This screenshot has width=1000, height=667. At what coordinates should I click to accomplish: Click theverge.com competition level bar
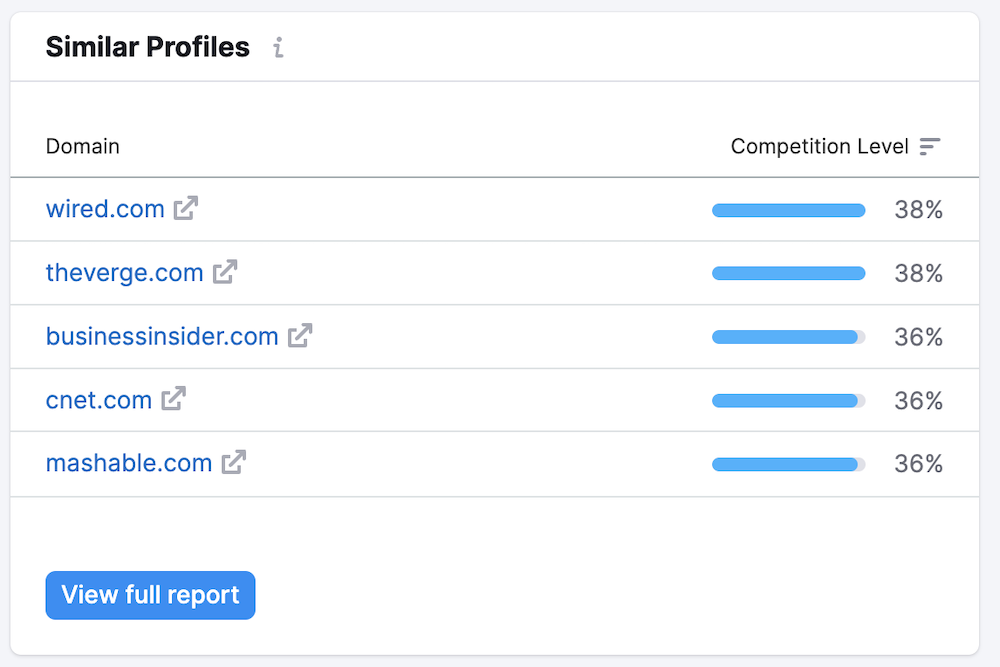tap(788, 273)
